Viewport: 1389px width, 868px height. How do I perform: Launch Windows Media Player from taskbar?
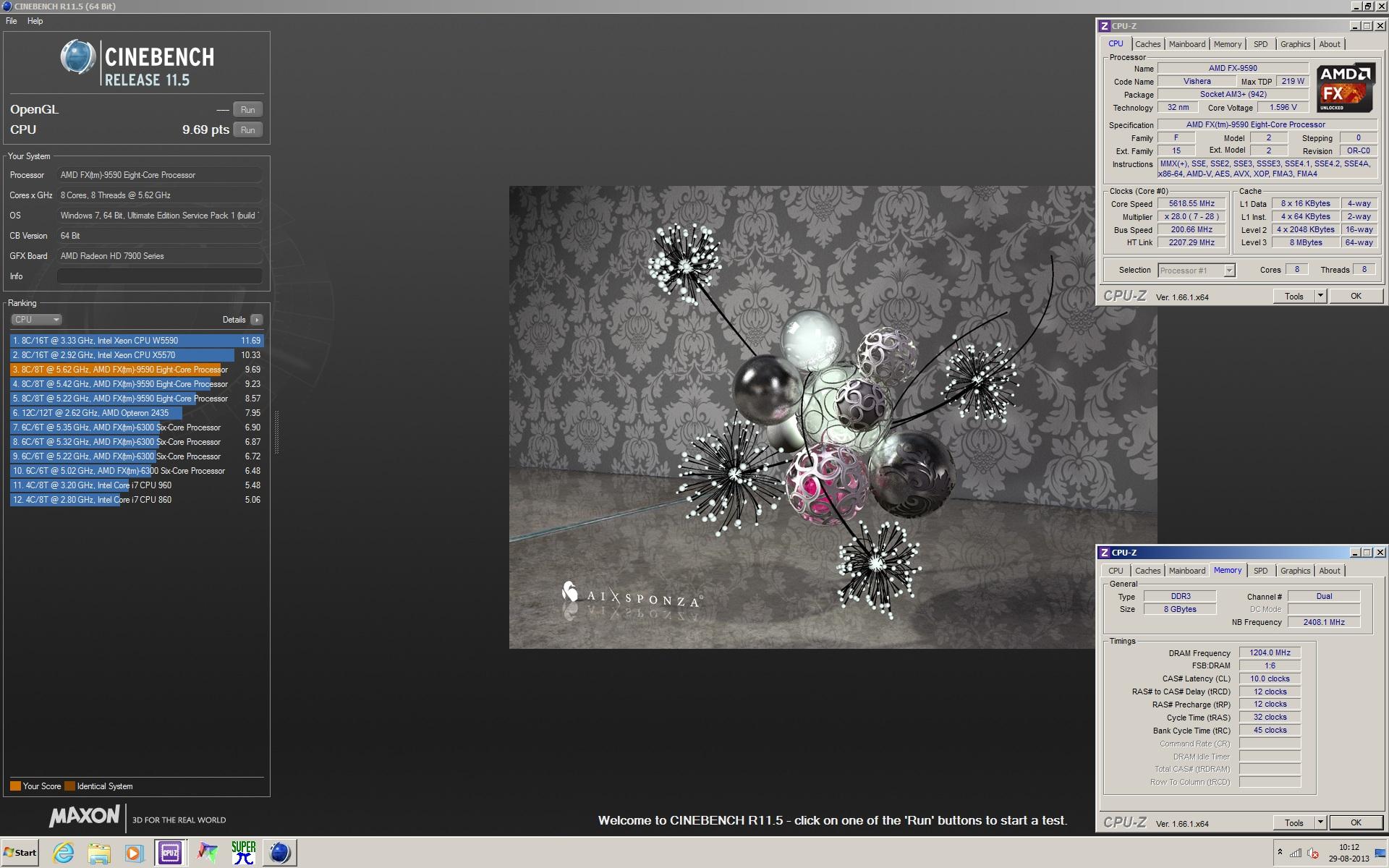point(134,853)
